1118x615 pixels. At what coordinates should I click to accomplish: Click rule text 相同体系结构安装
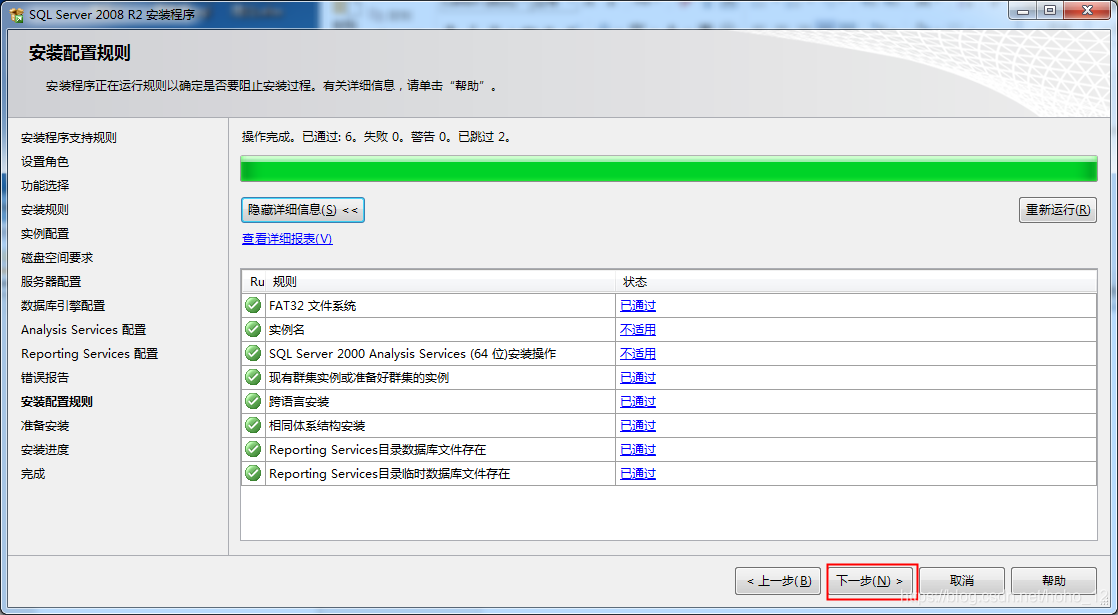point(317,425)
